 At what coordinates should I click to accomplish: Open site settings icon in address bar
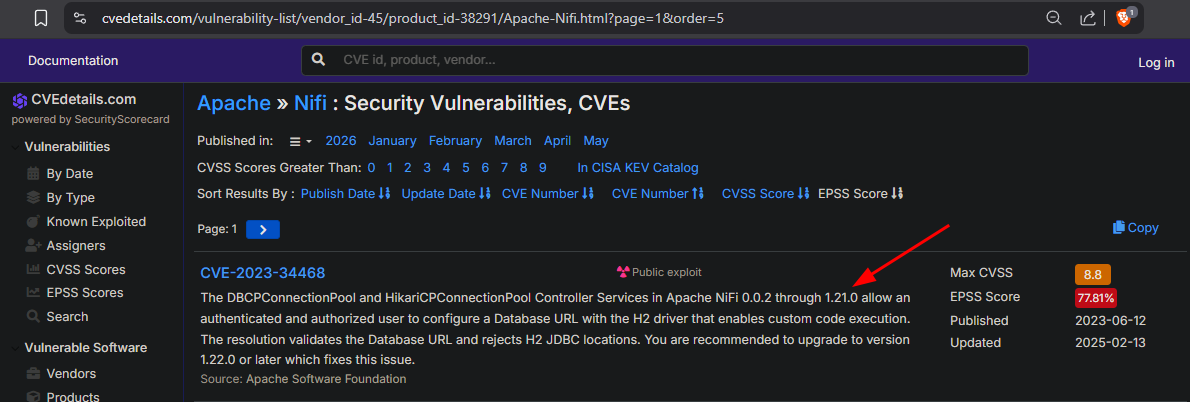[x=80, y=17]
